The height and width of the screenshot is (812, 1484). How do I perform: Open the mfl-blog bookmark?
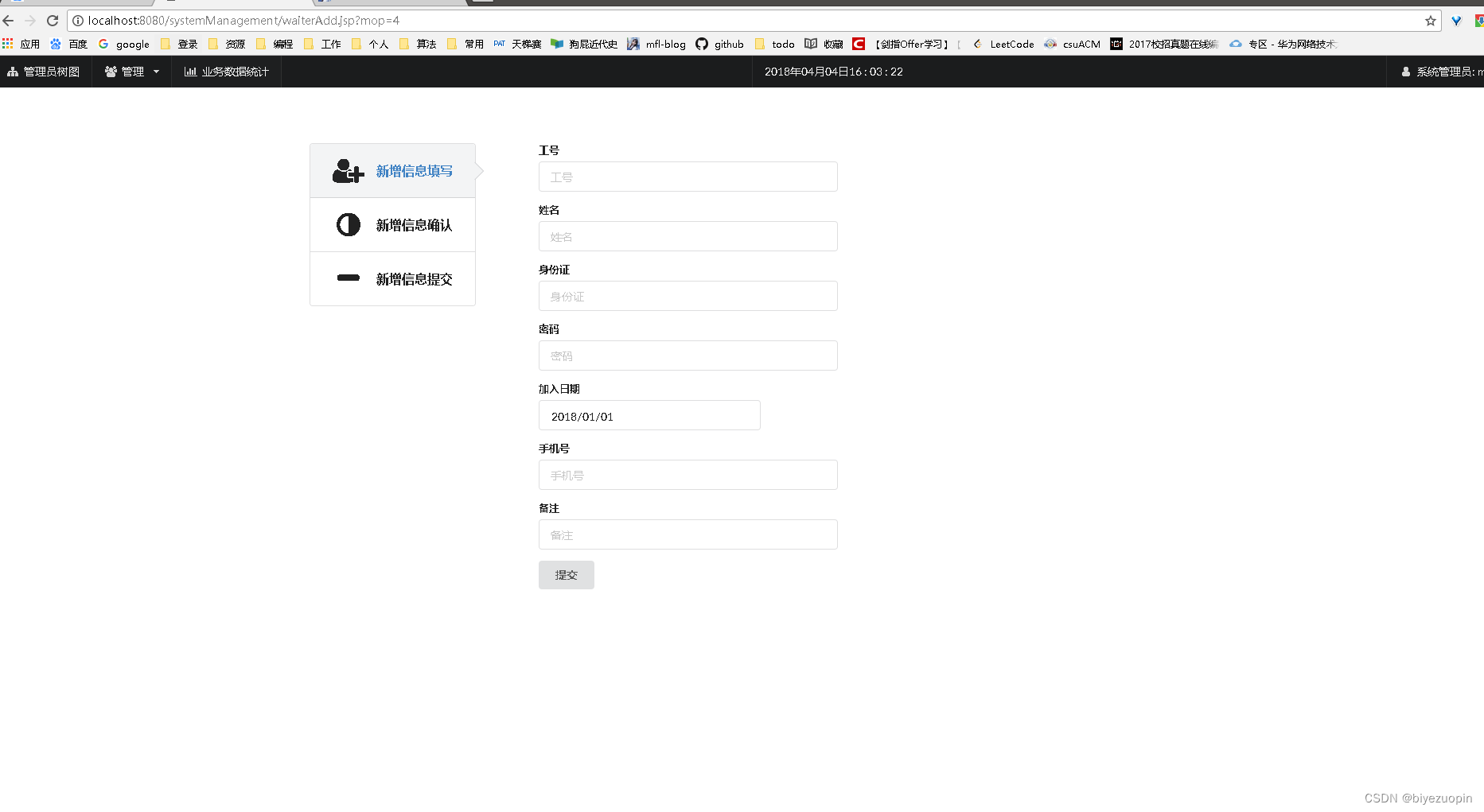click(656, 44)
